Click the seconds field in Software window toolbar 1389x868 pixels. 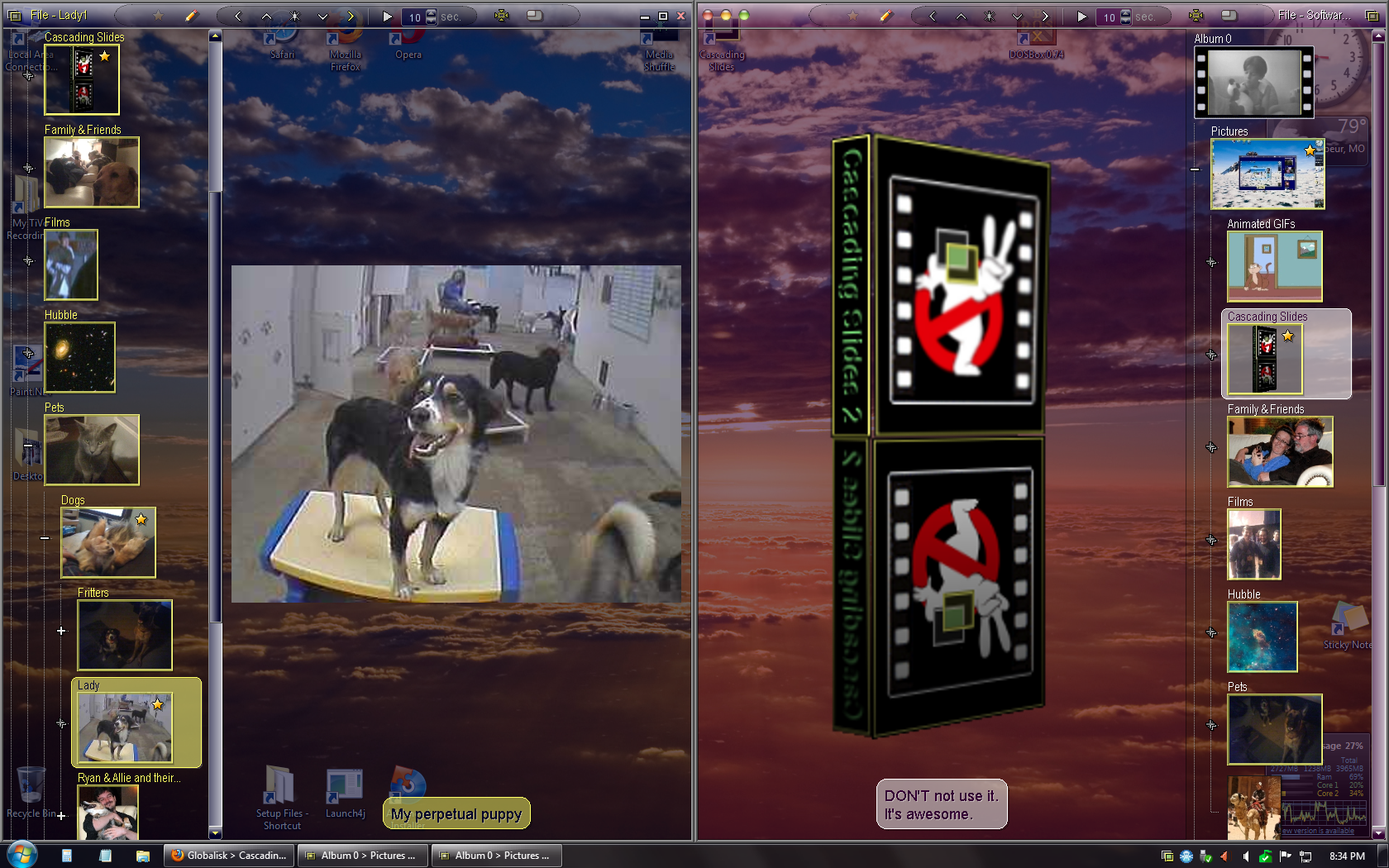point(1108,17)
